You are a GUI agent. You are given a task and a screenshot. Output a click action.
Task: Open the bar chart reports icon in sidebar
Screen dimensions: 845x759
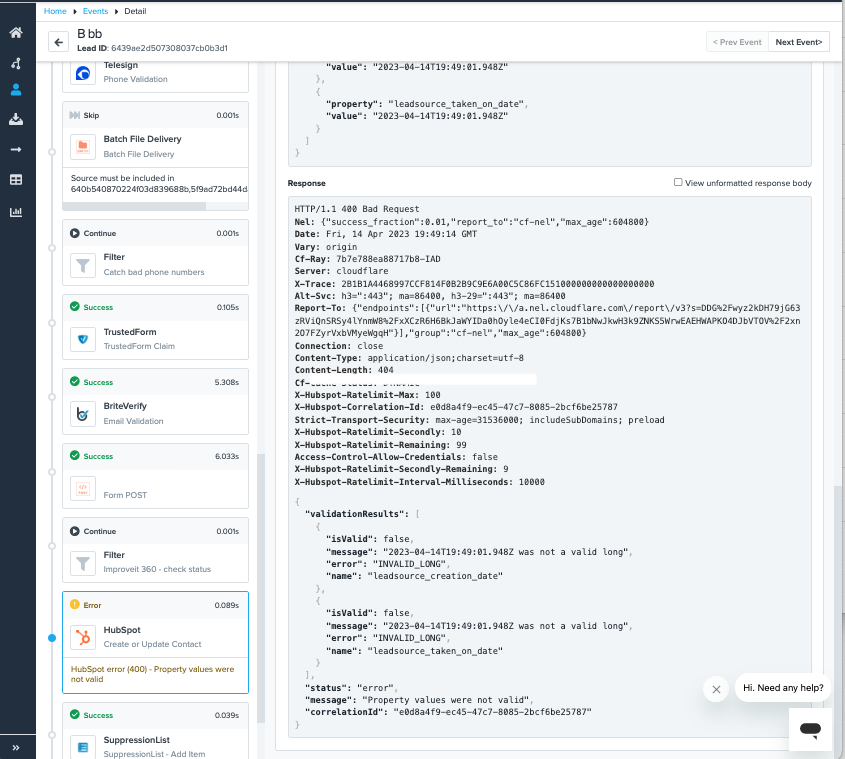coord(16,212)
